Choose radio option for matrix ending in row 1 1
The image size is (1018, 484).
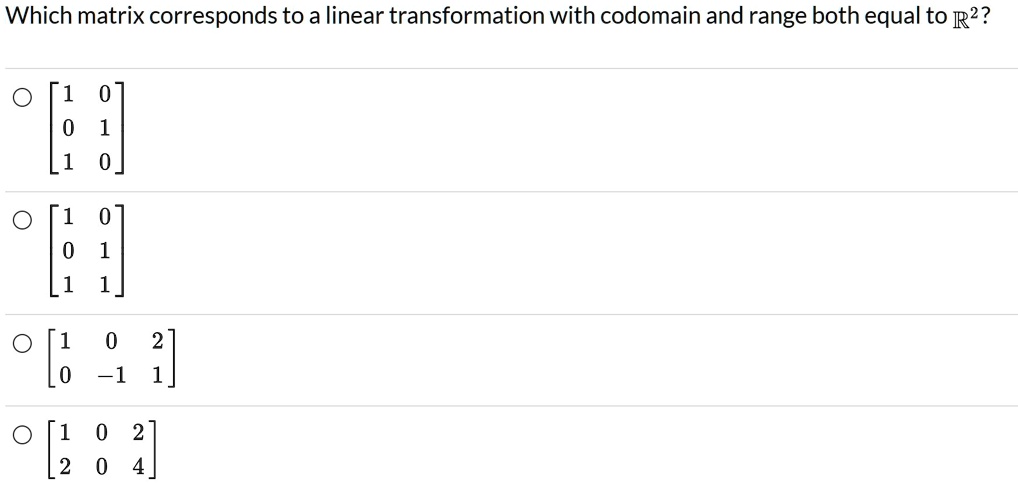point(23,220)
